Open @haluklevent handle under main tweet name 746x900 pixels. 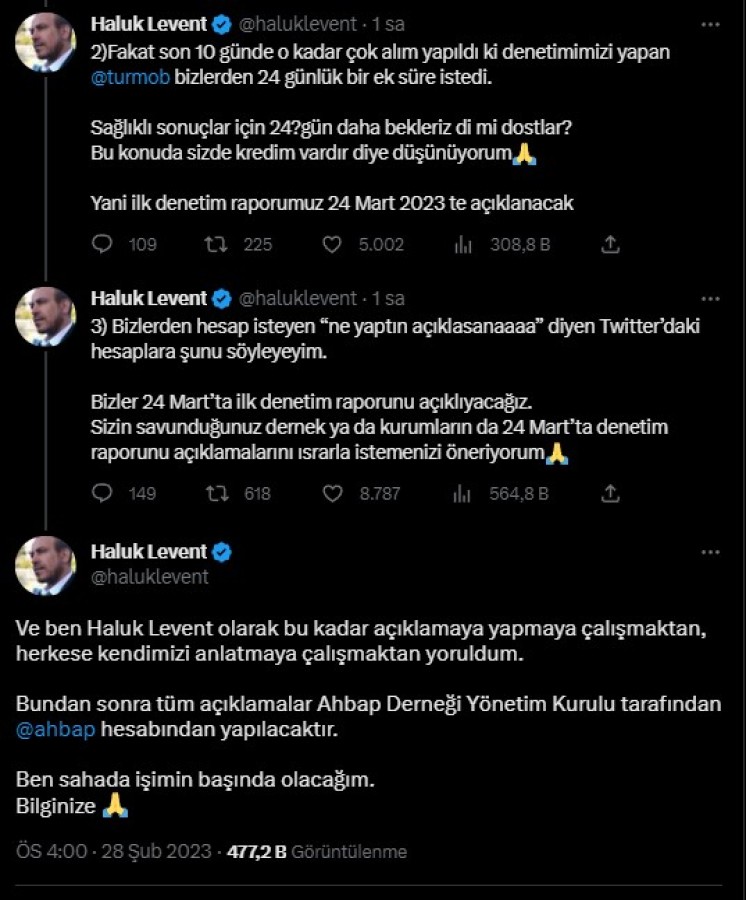149,577
